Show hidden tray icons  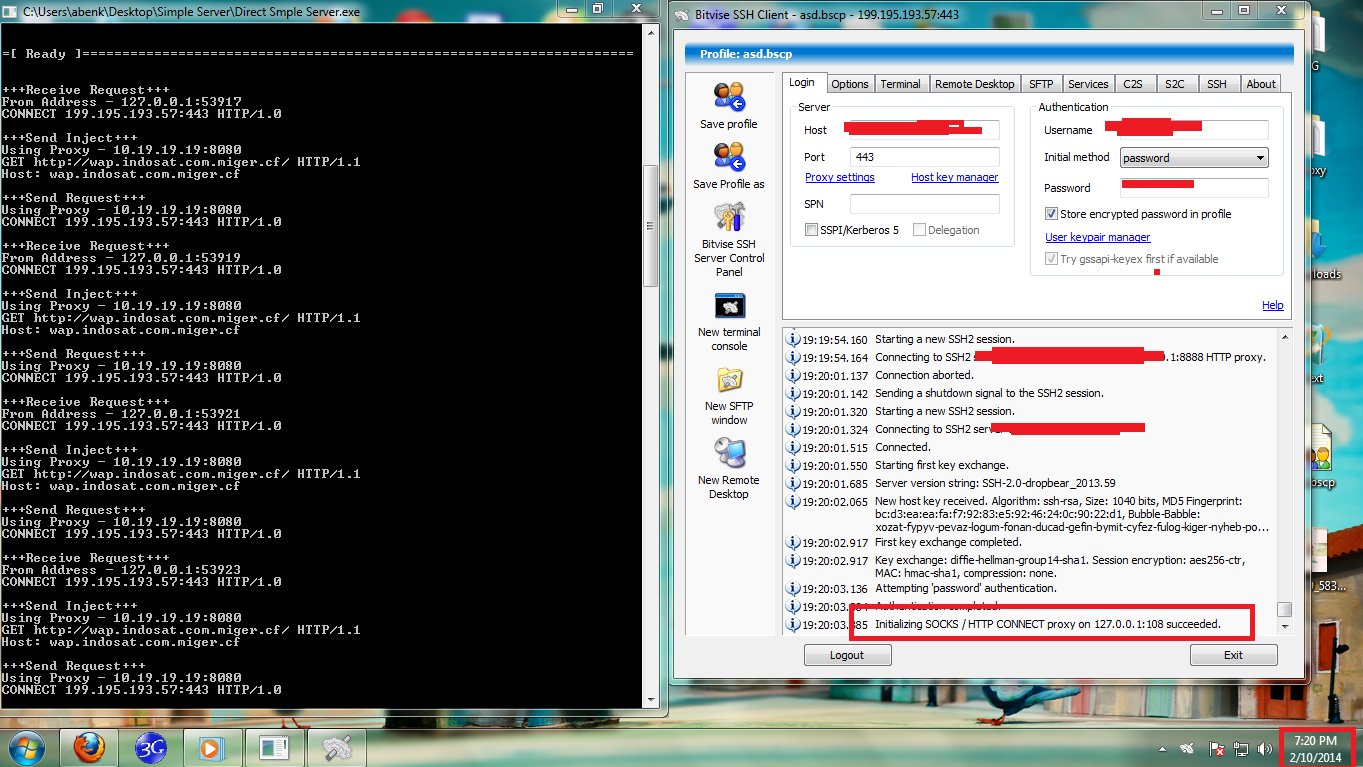[x=1163, y=748]
